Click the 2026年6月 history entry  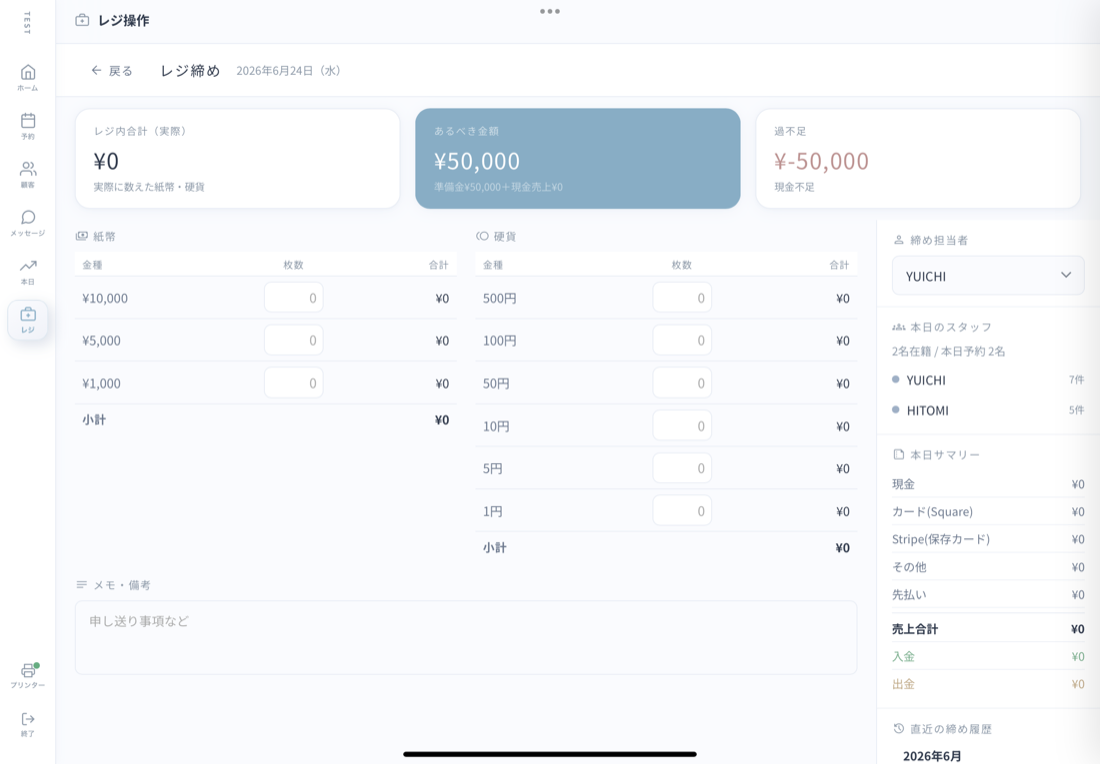click(932, 756)
